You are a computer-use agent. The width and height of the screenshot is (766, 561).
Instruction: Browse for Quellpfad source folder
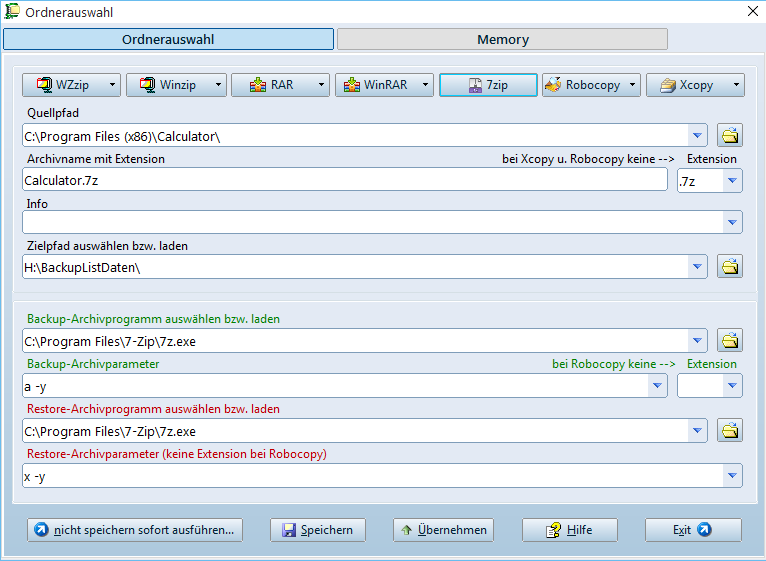(x=730, y=135)
